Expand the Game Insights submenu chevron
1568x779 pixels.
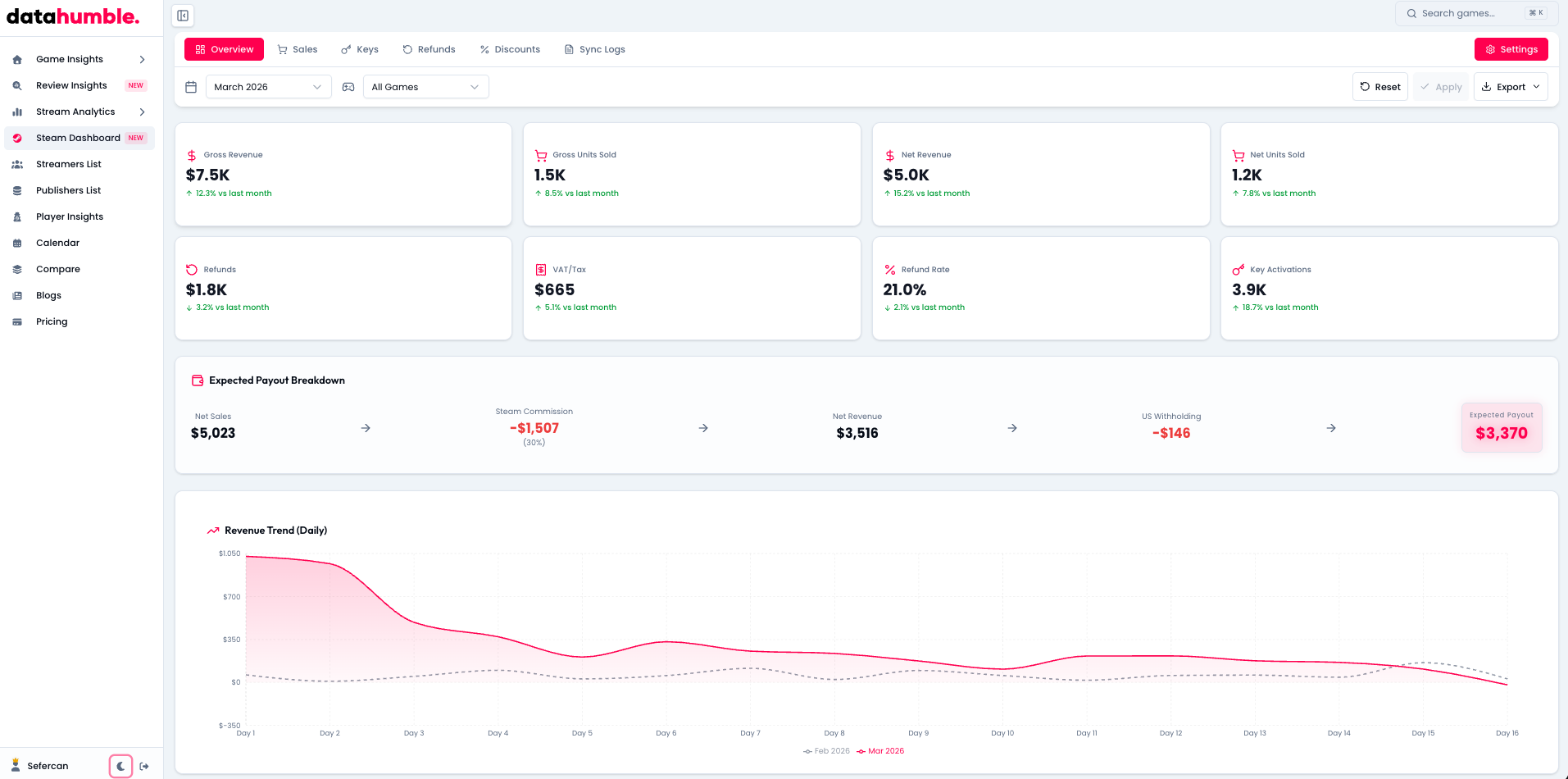[x=143, y=59]
